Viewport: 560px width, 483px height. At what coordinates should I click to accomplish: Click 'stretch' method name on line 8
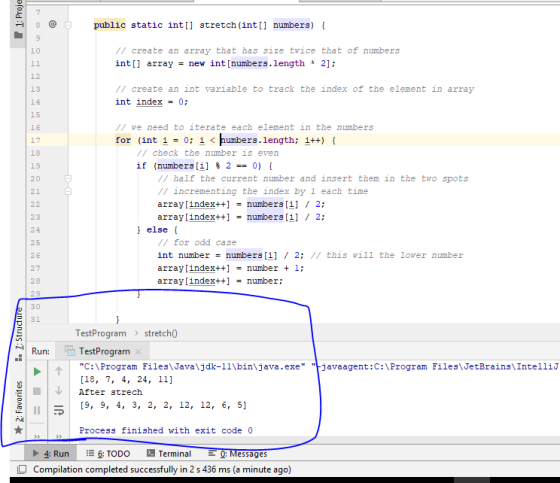point(218,25)
